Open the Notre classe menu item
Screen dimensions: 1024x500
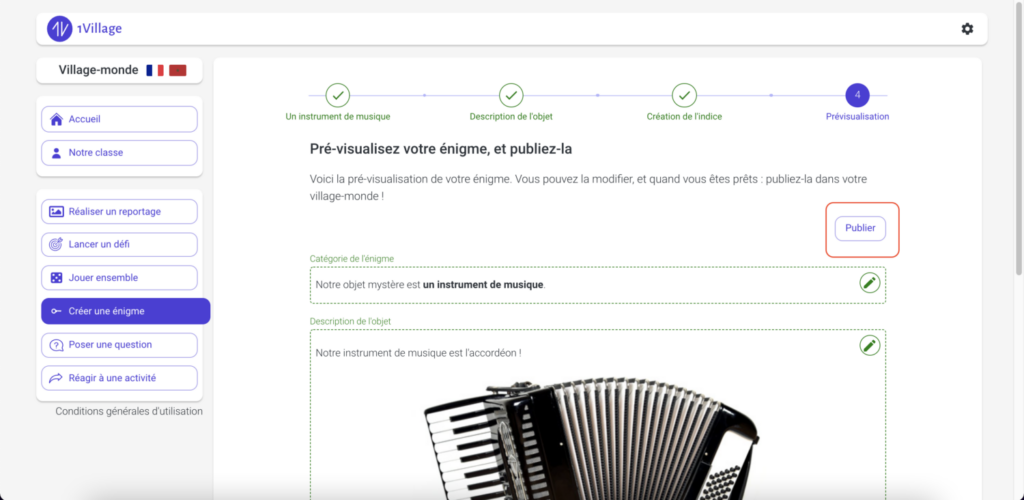119,153
